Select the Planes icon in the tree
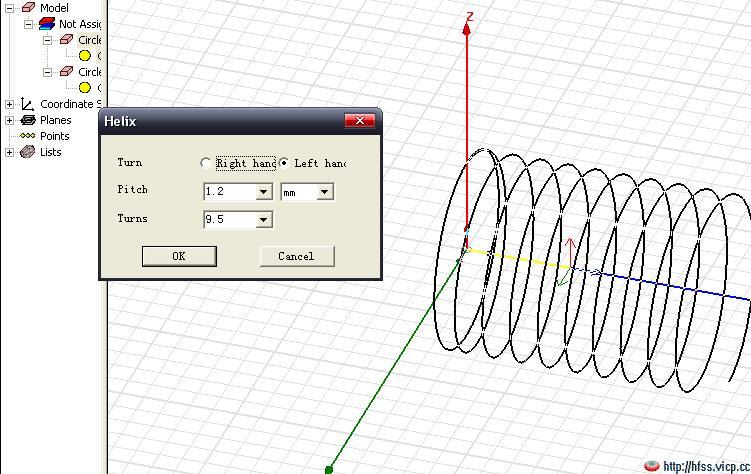The height and width of the screenshot is (474, 751). click(x=28, y=120)
